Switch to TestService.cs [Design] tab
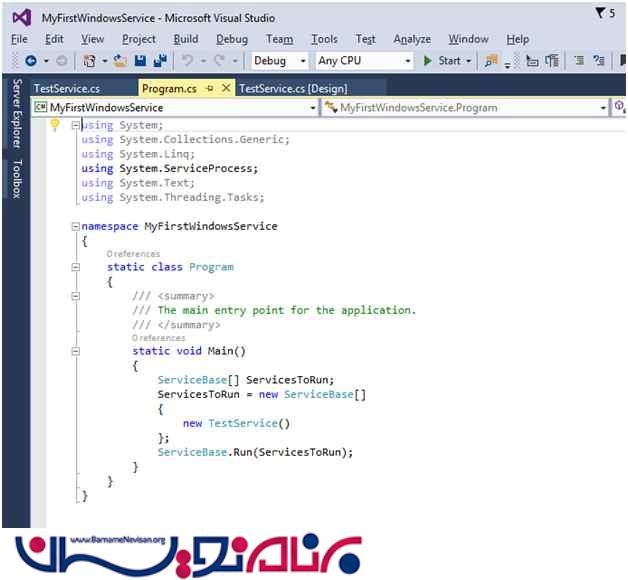 (293, 88)
